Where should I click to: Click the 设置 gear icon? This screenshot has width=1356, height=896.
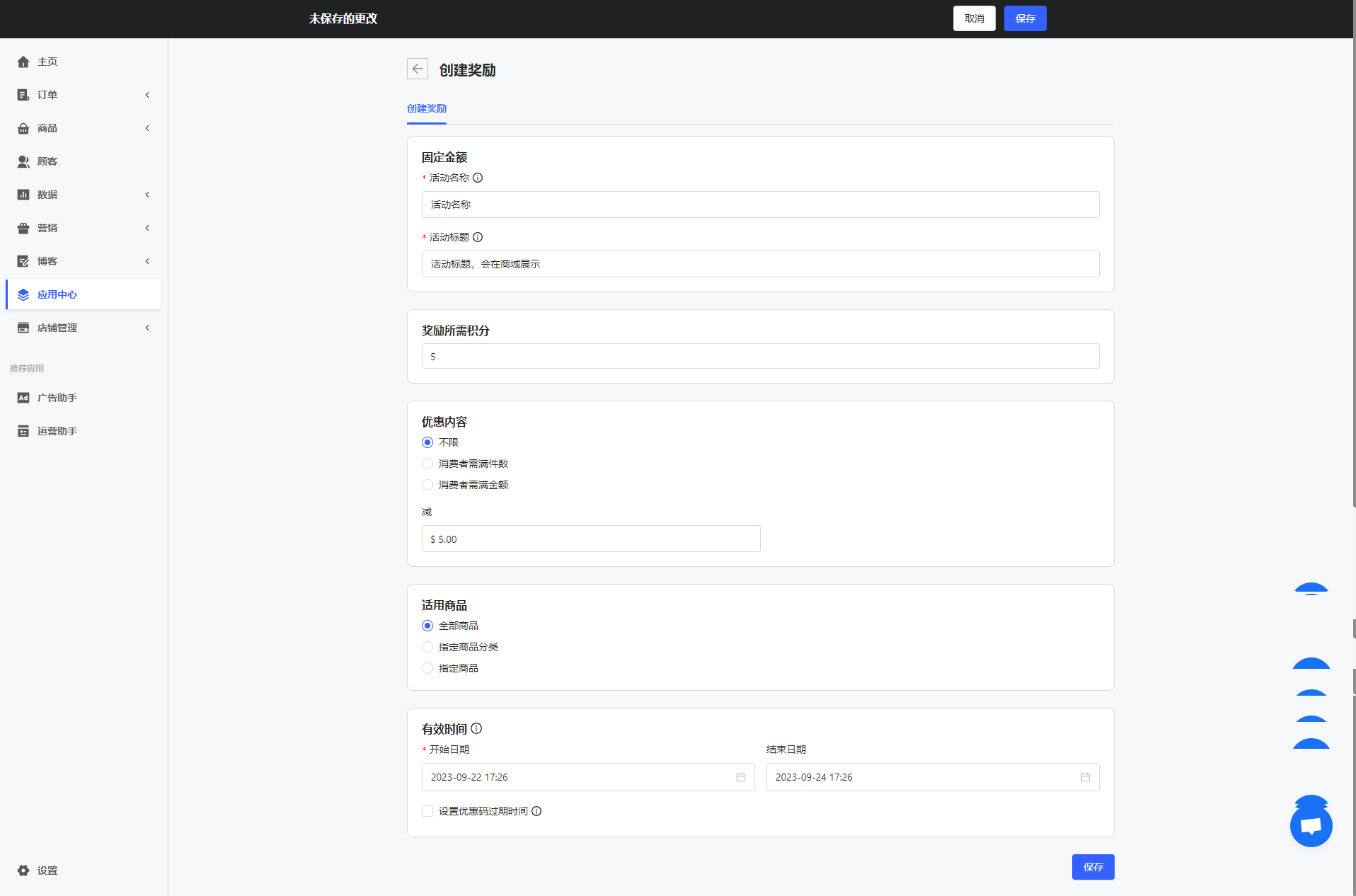(23, 871)
